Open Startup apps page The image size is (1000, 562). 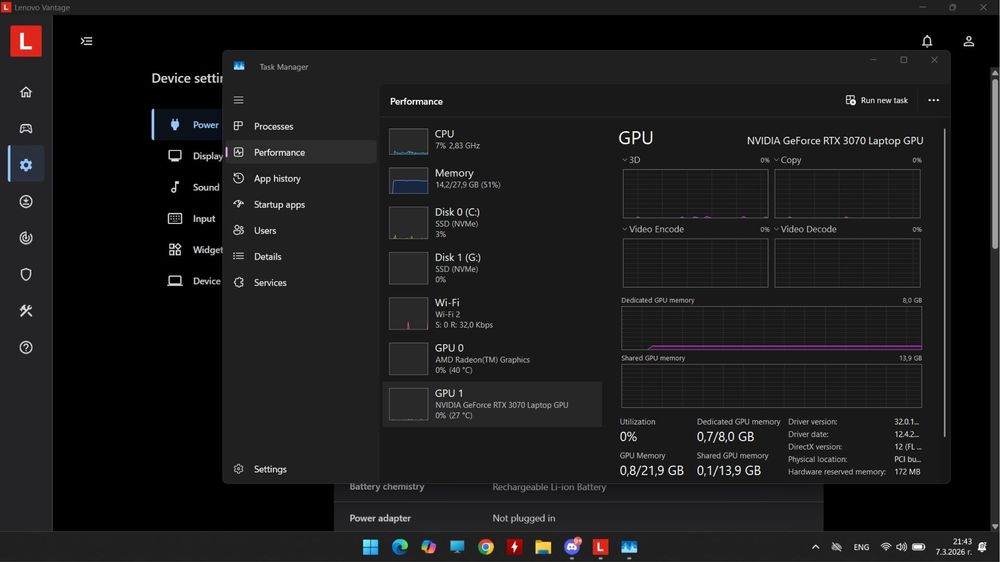[300, 205]
